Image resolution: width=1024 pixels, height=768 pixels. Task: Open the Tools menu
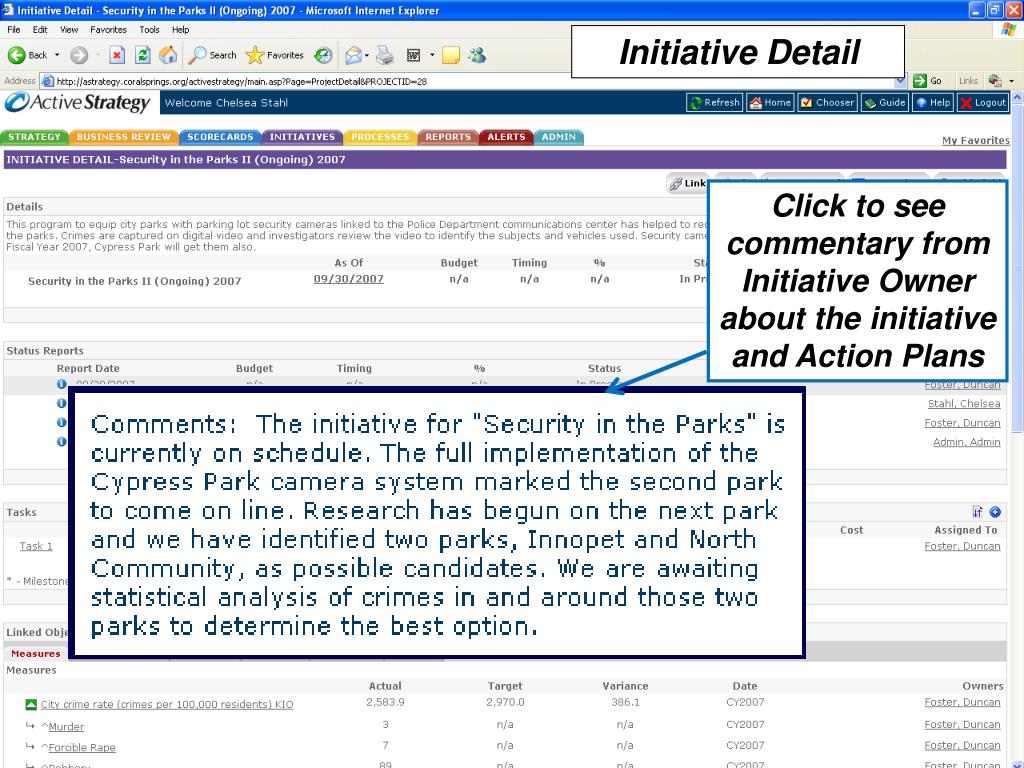tap(149, 29)
